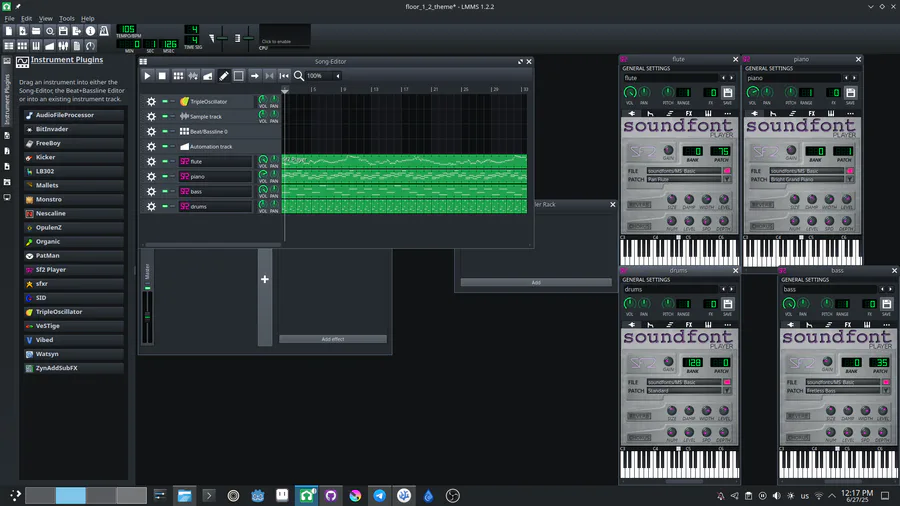The width and height of the screenshot is (900, 506).
Task: Click Add effect button in FX Mixer
Action: coord(333,339)
